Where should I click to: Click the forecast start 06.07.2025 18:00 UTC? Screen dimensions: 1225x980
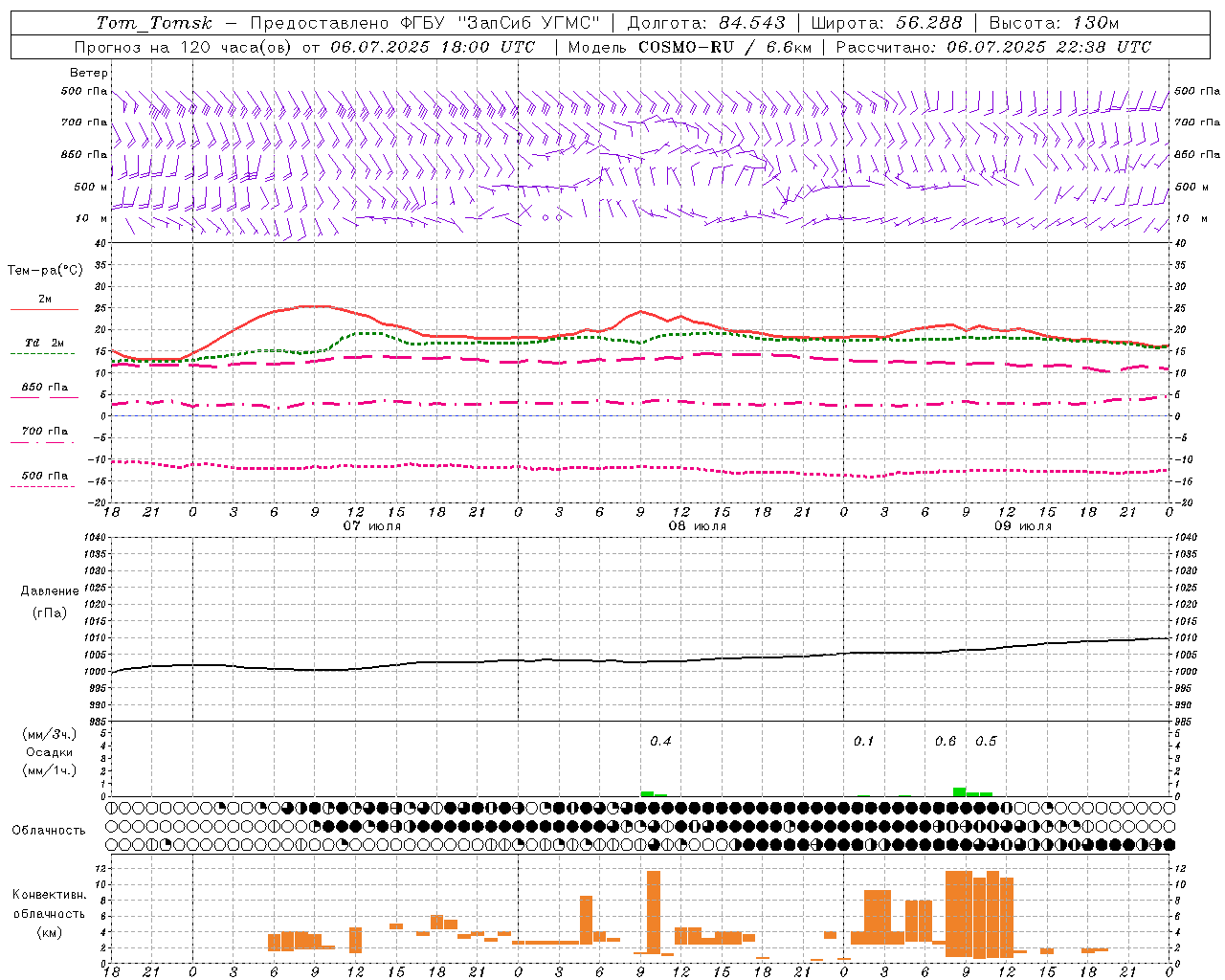pos(433,47)
